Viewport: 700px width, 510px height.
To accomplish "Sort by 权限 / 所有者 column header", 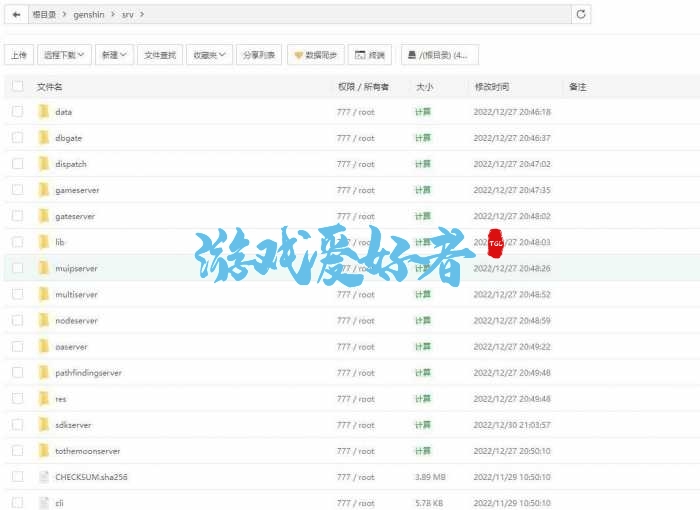I will tap(363, 87).
